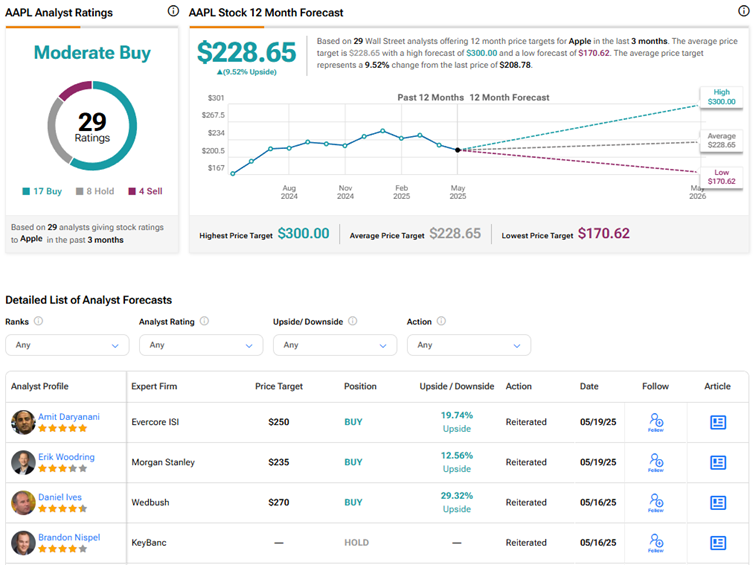Click the Moderate Buy consensus heading
Screen dimensions: 753x565
point(92,53)
